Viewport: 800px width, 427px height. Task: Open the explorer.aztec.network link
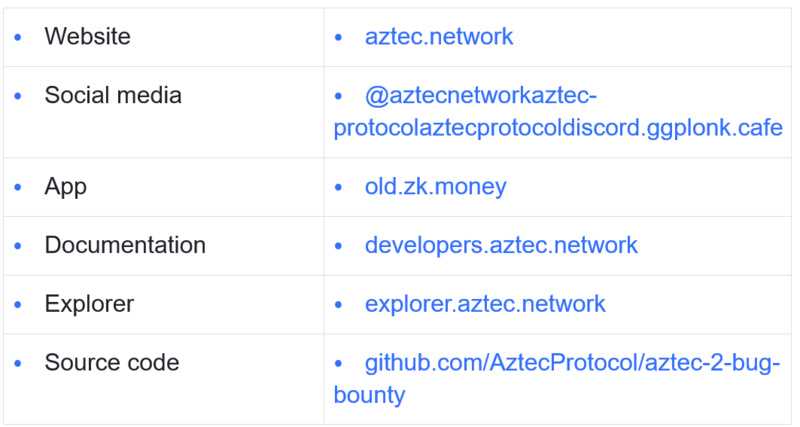(485, 304)
